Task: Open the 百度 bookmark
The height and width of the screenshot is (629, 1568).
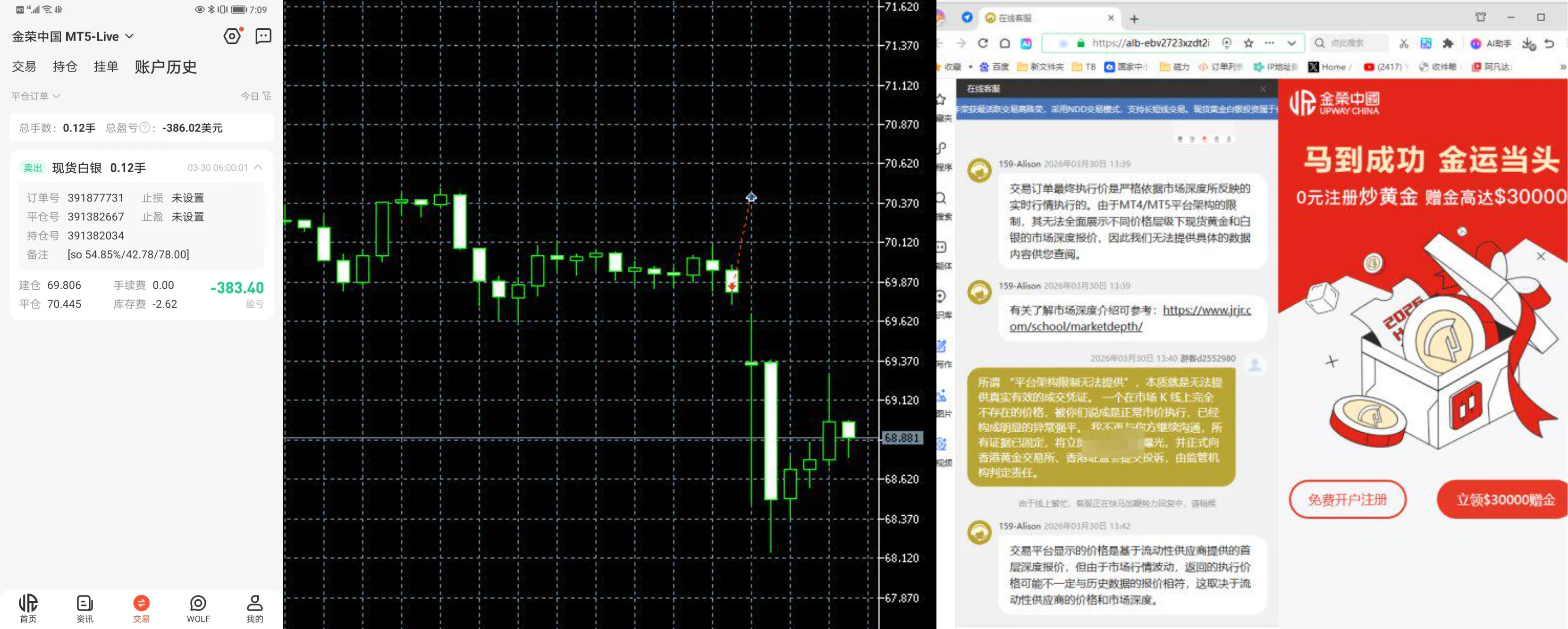Action: point(994,67)
